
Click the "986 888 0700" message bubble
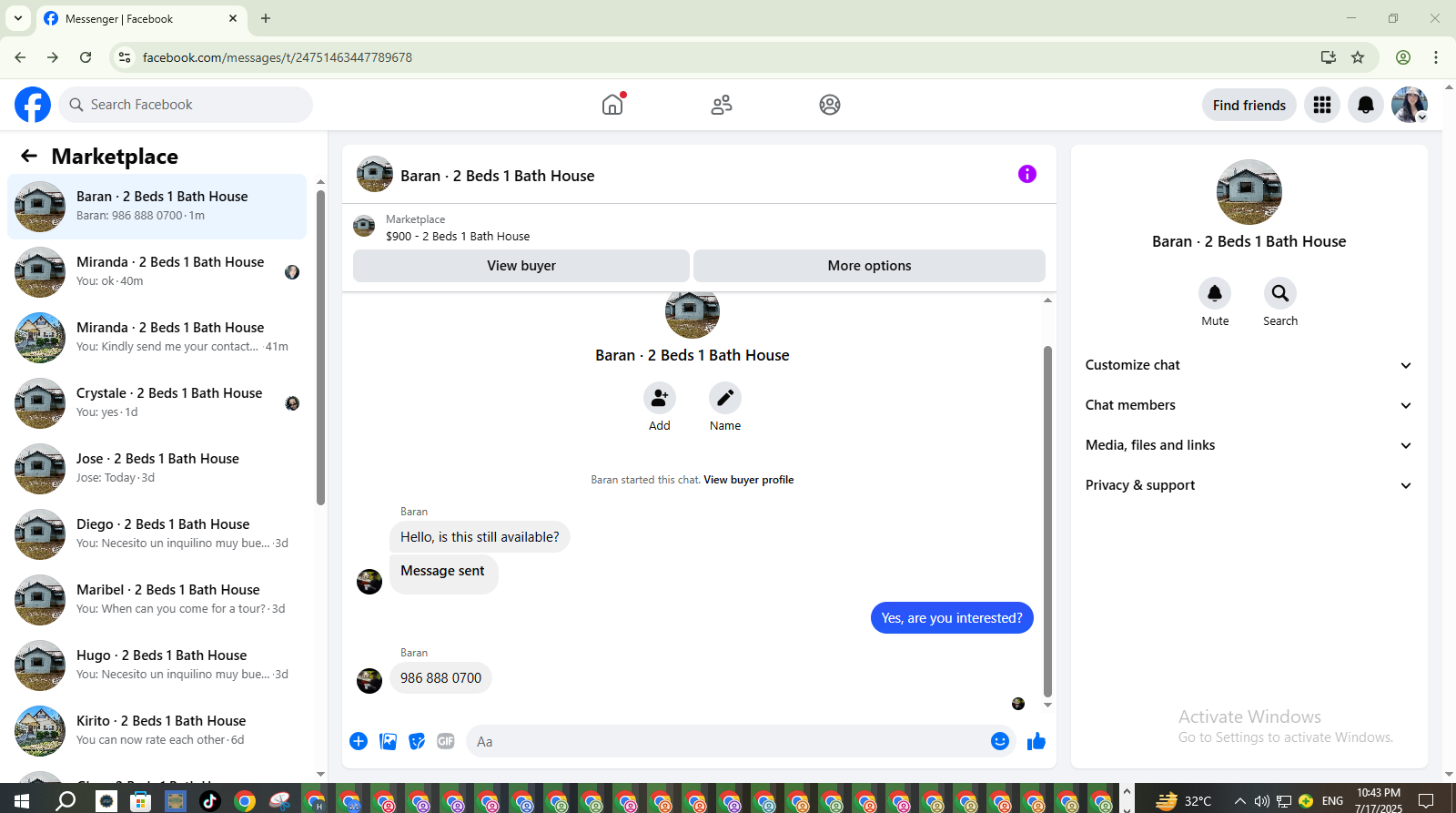click(440, 678)
